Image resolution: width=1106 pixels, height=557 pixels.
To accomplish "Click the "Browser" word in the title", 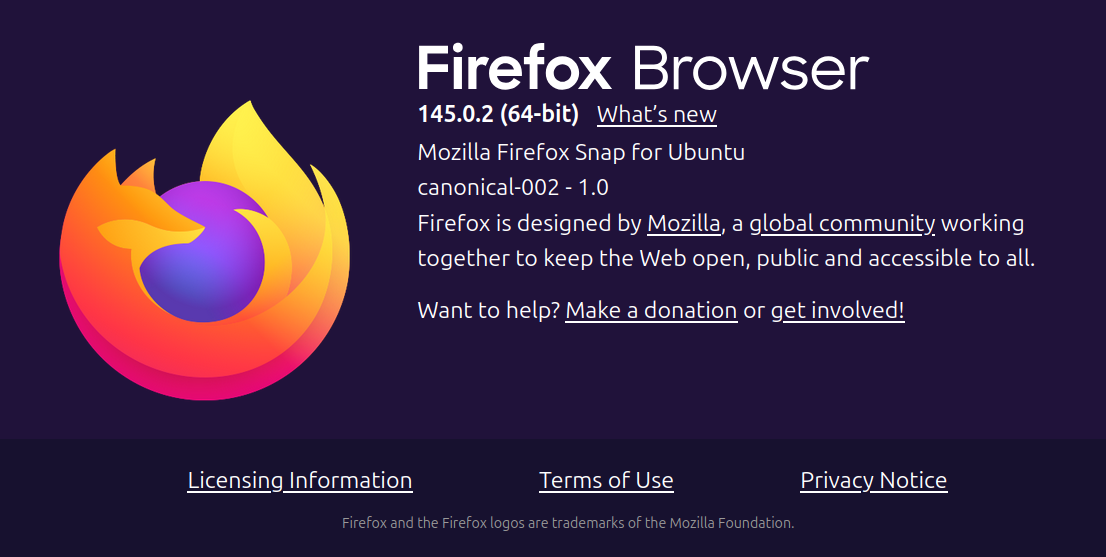I will tap(750, 68).
